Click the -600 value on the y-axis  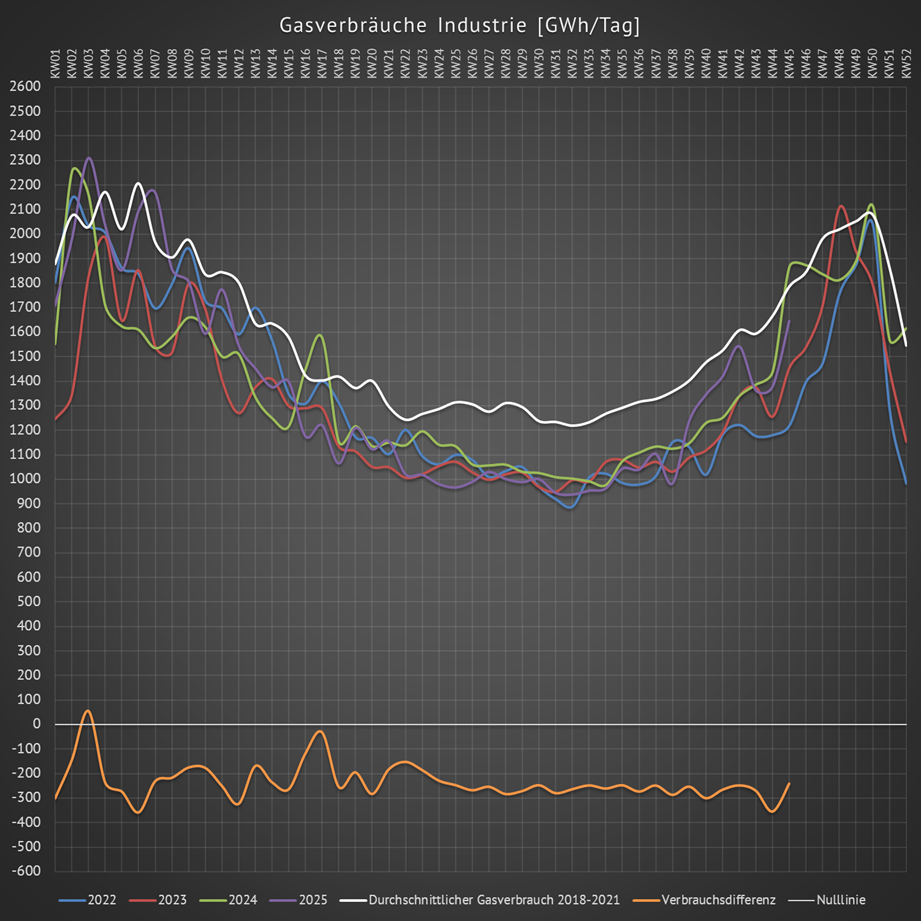click(22, 871)
